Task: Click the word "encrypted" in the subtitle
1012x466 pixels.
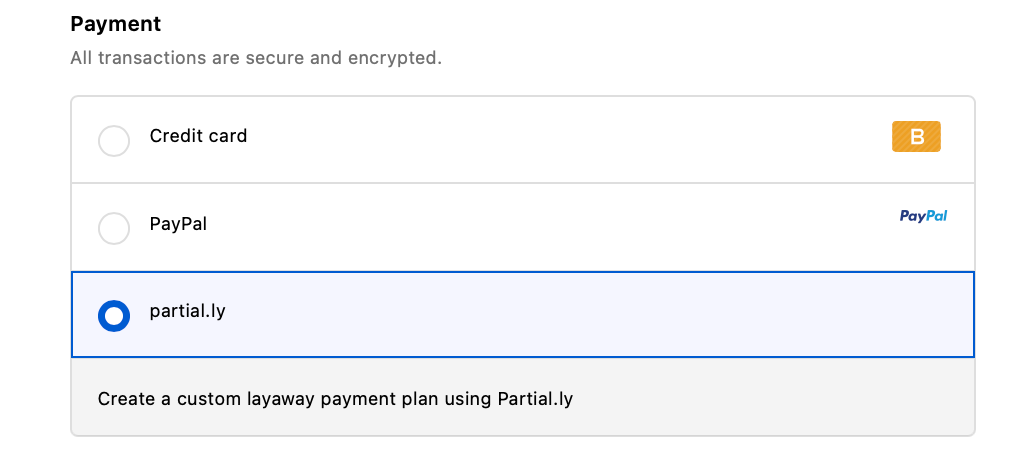Action: [x=393, y=58]
